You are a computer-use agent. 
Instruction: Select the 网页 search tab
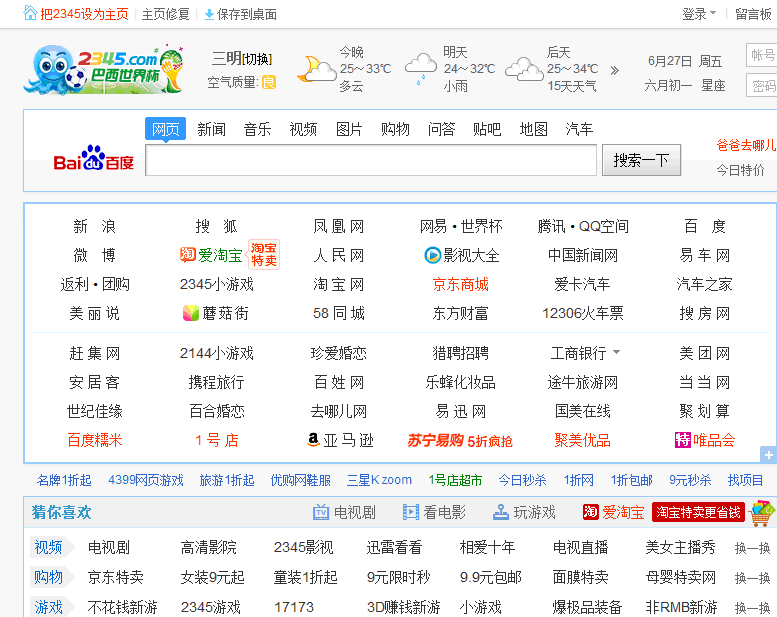point(166,129)
